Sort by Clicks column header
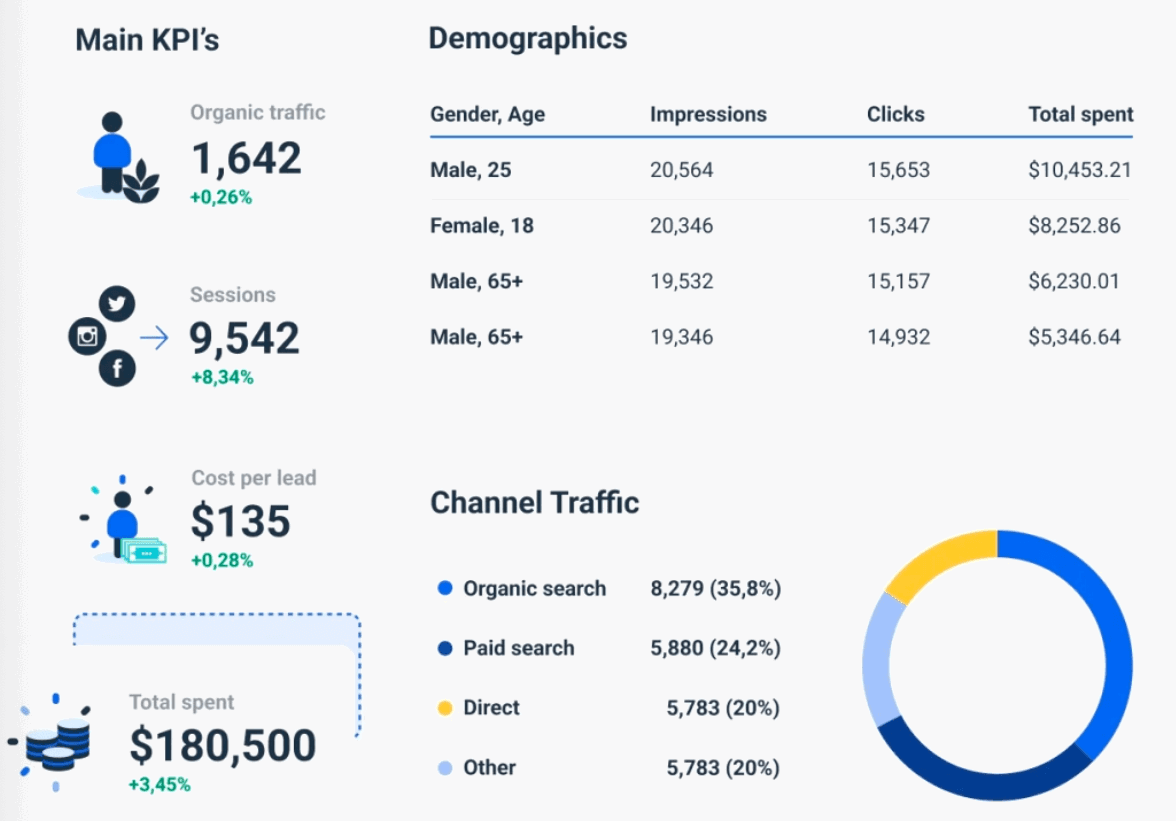 pyautogui.click(x=896, y=114)
